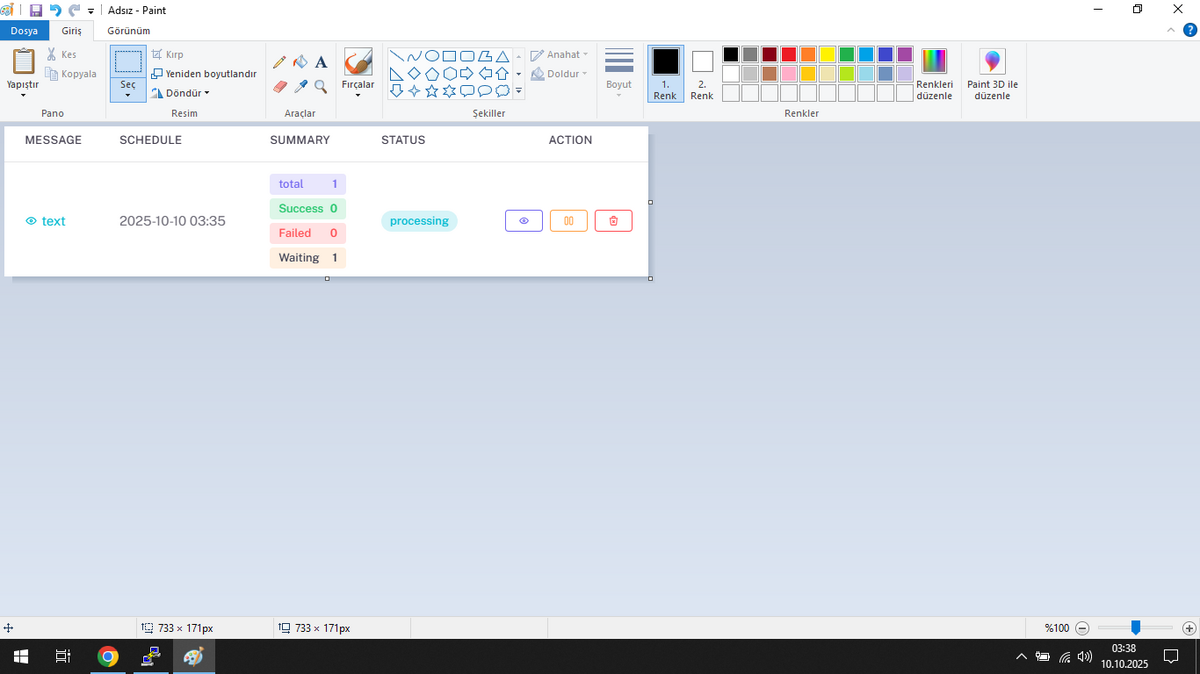1200x674 pixels.
Task: Activate the Color picker eyedropper tool
Action: pos(300,87)
